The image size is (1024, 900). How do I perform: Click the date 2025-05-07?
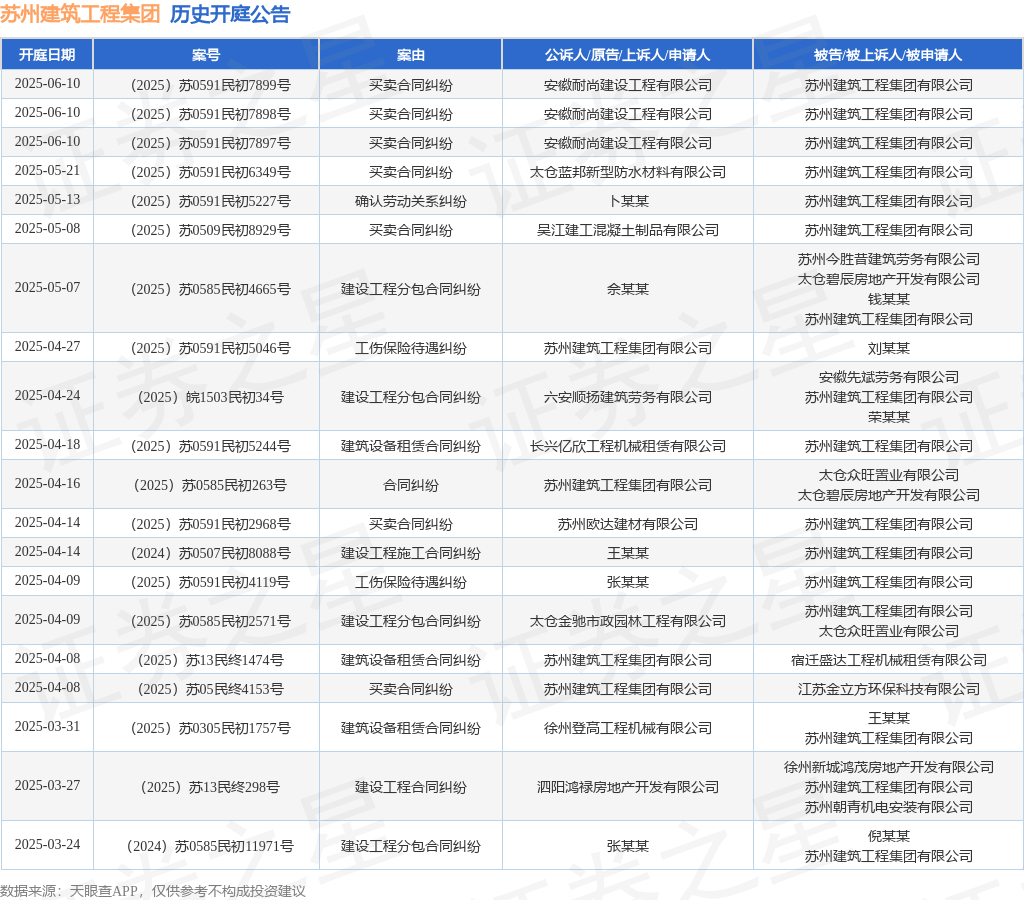pyautogui.click(x=47, y=287)
